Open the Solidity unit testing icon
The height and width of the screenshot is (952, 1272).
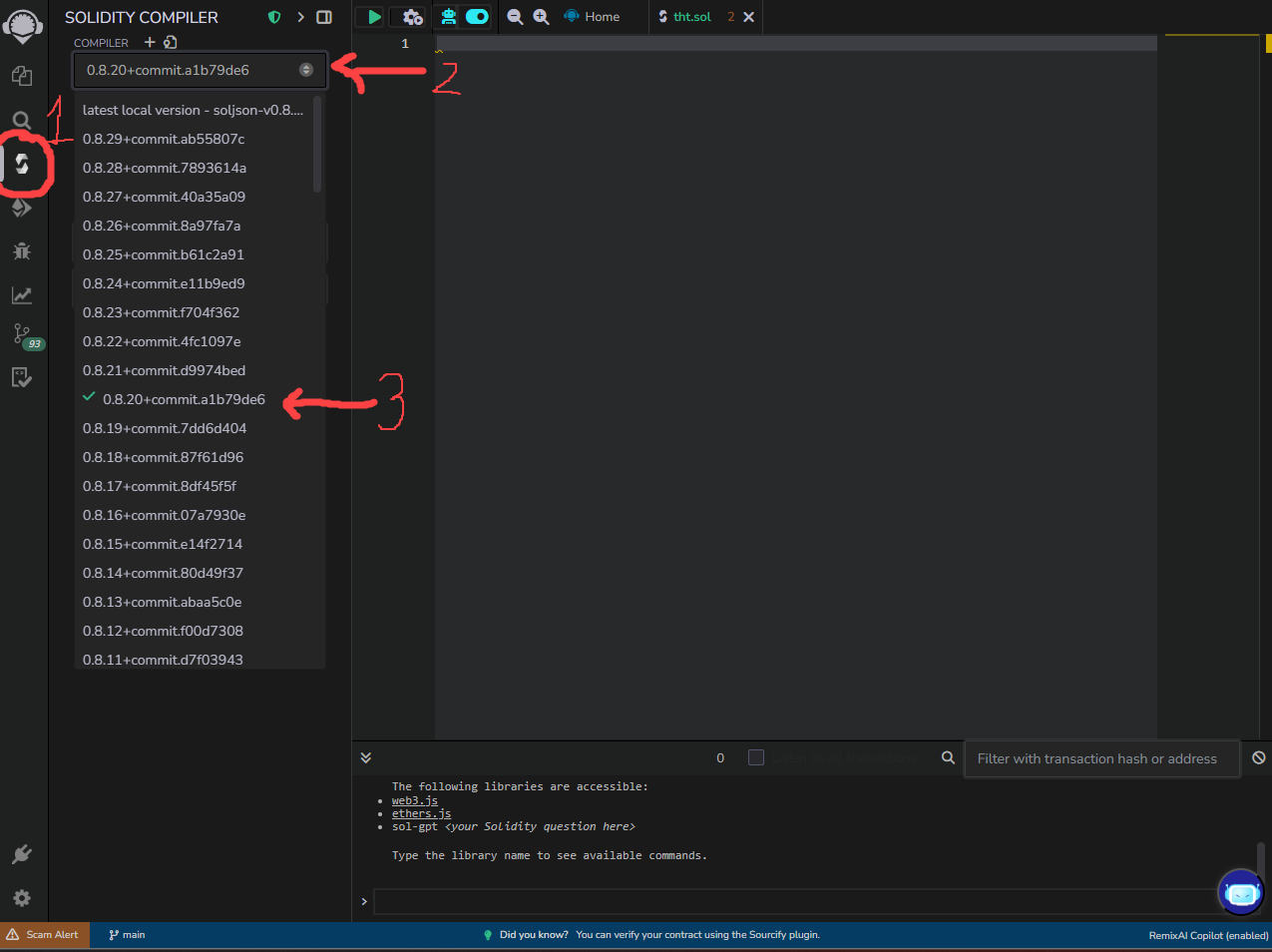pyautogui.click(x=22, y=377)
